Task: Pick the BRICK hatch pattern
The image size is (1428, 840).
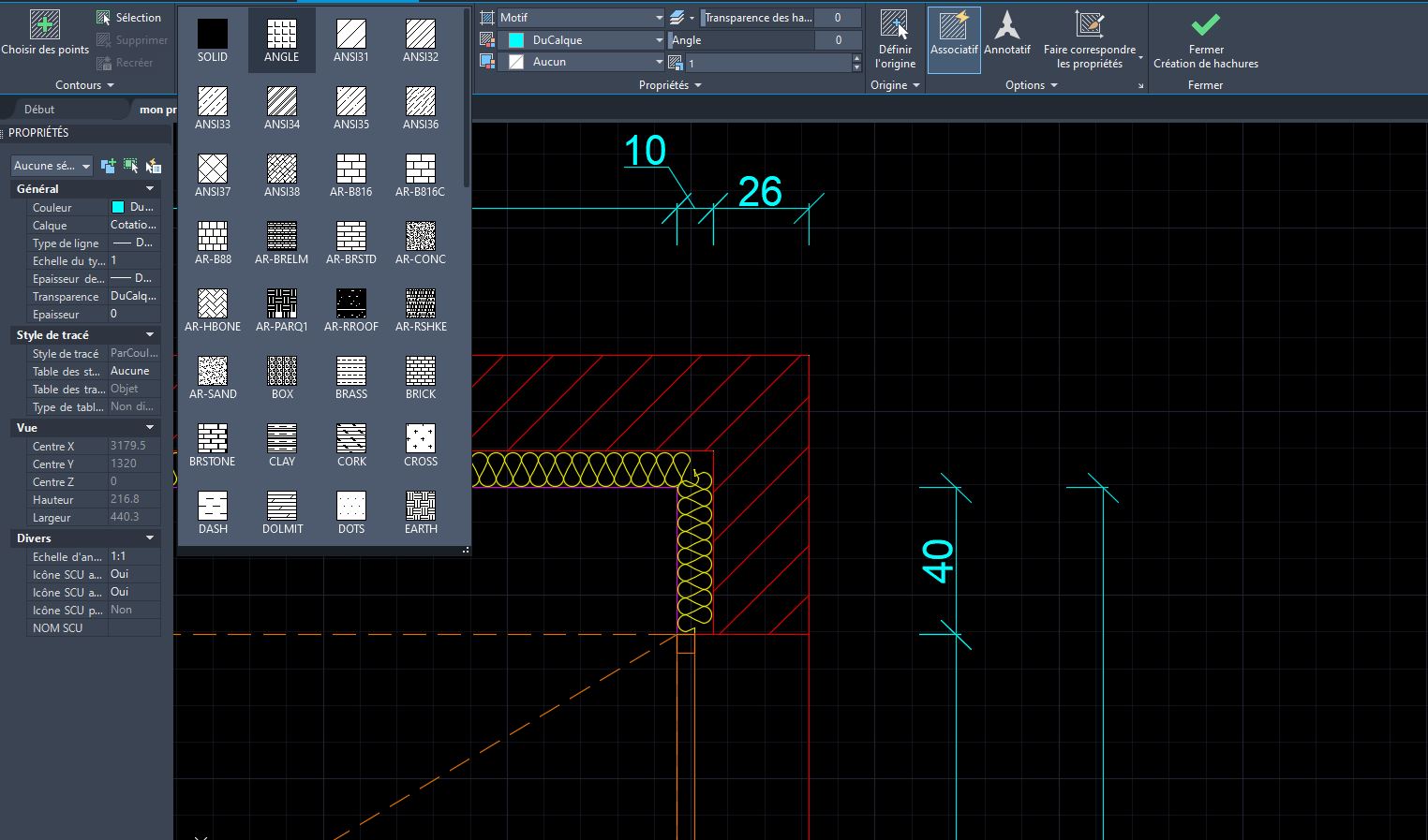Action: point(420,372)
